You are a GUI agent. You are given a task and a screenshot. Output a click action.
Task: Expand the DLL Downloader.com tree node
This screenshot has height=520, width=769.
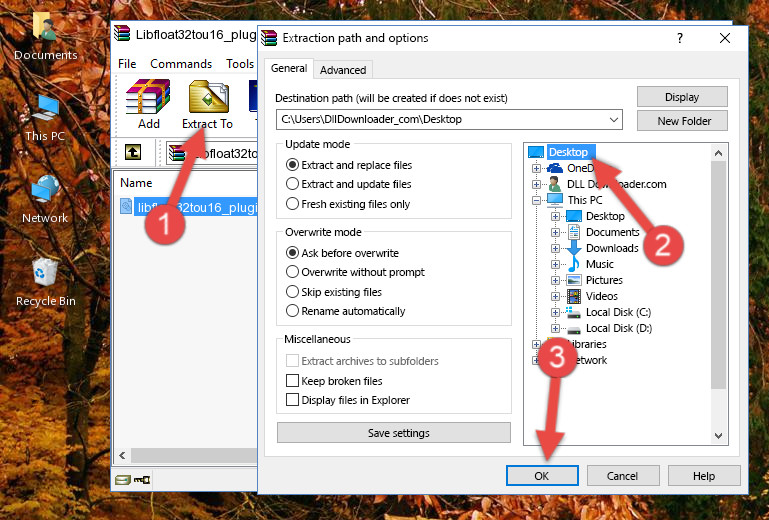[x=537, y=184]
